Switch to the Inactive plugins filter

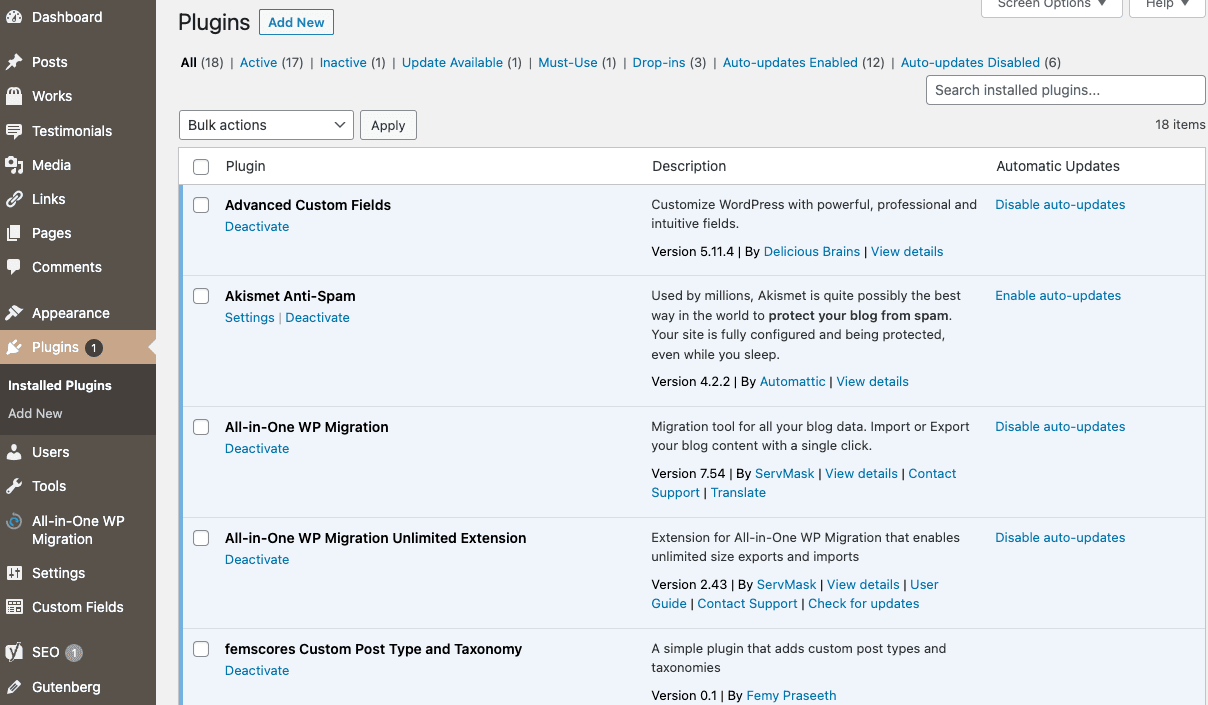pos(343,62)
